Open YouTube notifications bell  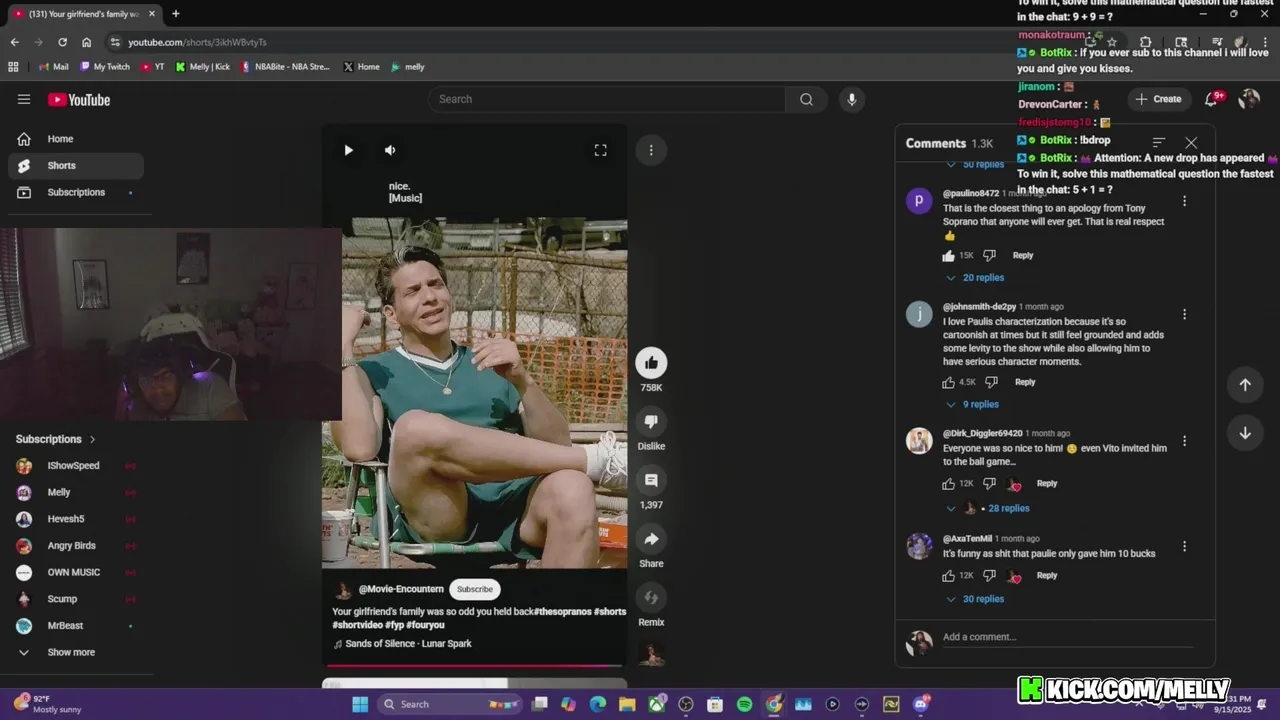(x=1212, y=99)
